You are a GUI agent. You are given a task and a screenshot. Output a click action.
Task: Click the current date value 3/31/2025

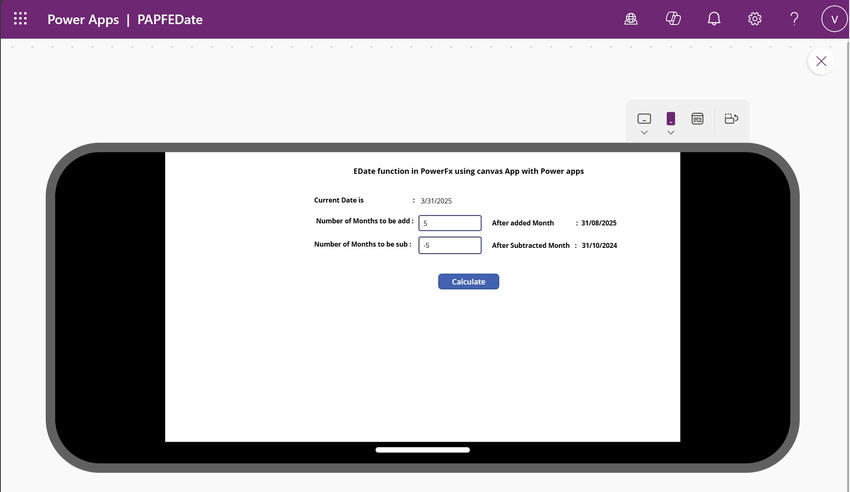pos(436,201)
